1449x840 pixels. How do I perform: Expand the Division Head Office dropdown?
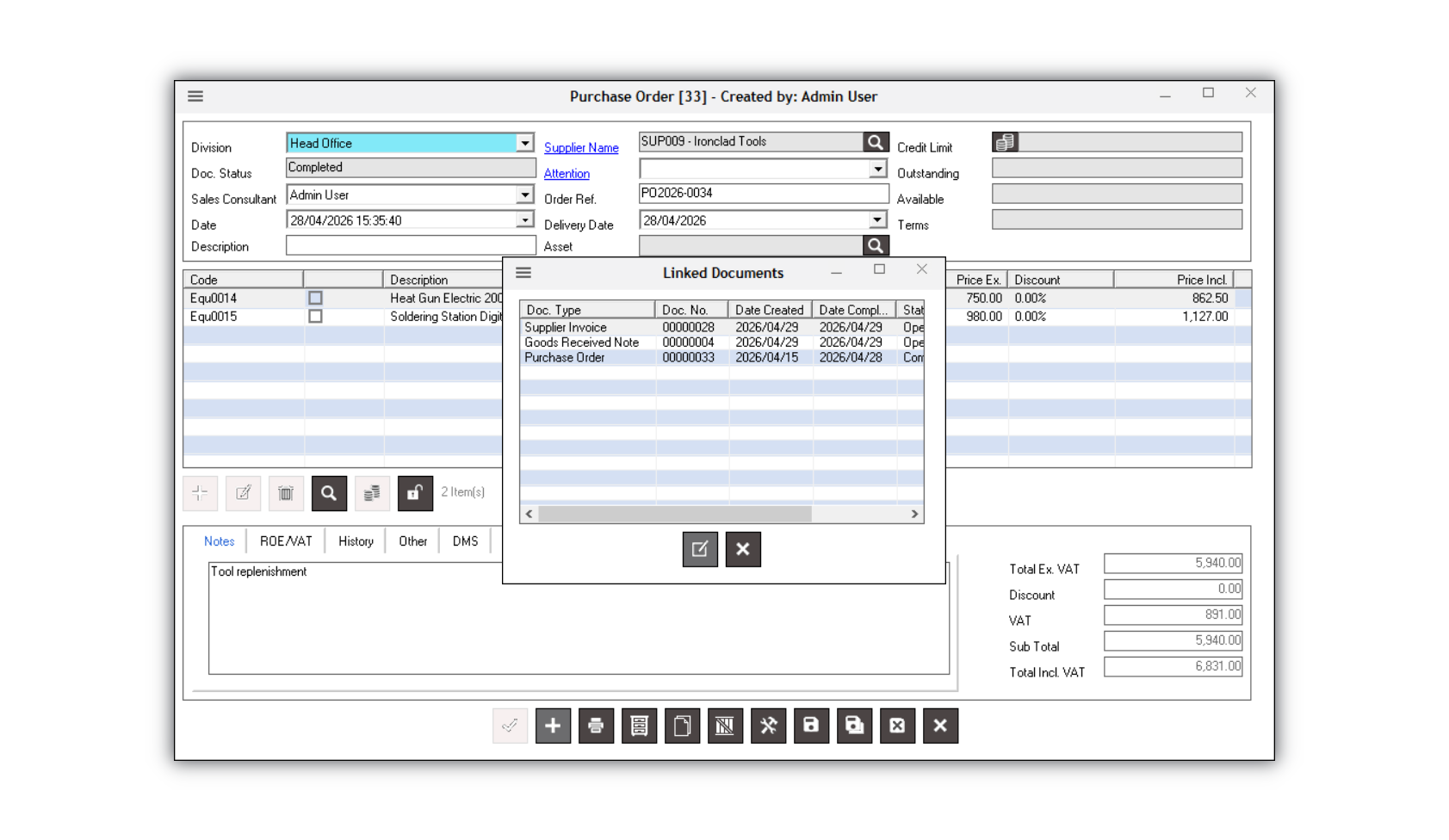click(524, 143)
